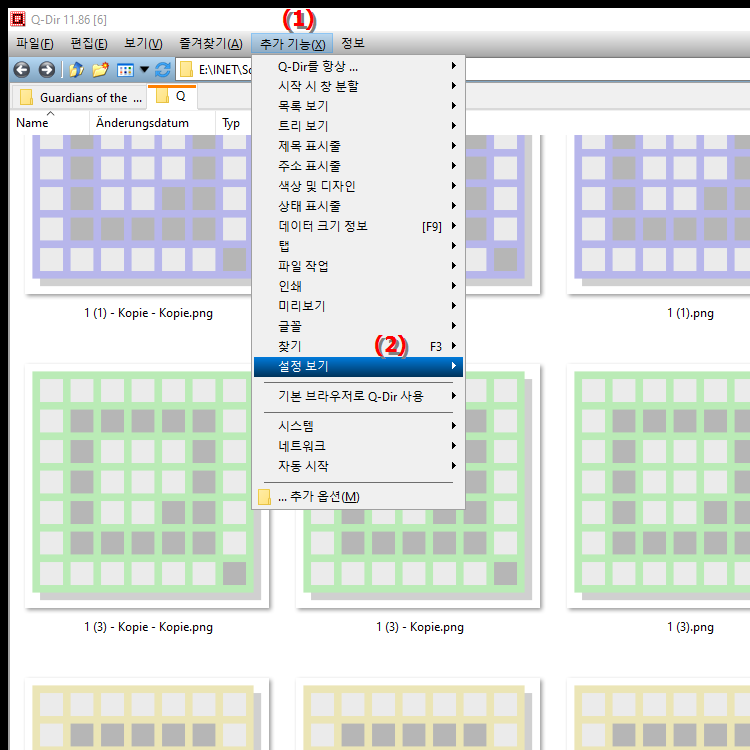This screenshot has height=750, width=750.
Task: Open the 시스템 submenu entry
Action: [x=358, y=426]
